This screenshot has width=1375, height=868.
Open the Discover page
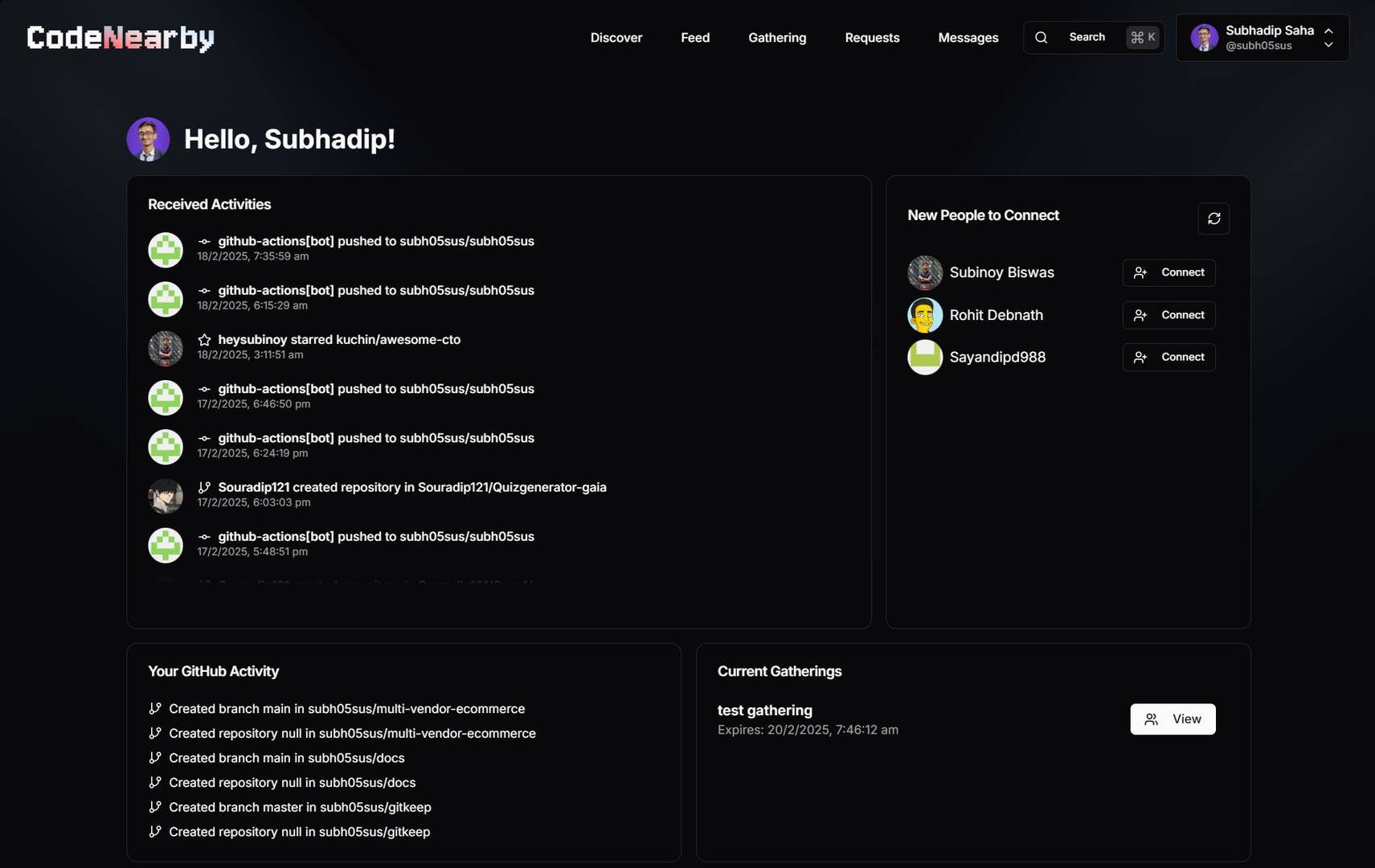coord(616,37)
